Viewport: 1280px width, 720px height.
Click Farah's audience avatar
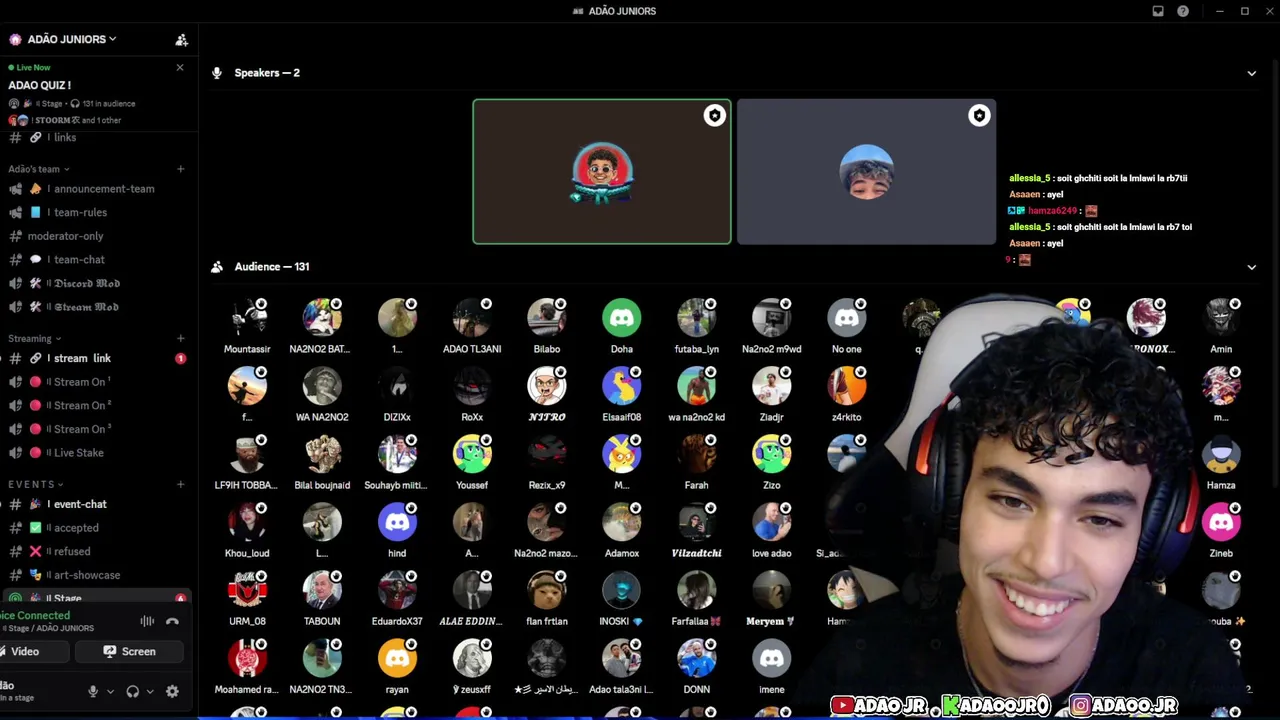point(697,454)
